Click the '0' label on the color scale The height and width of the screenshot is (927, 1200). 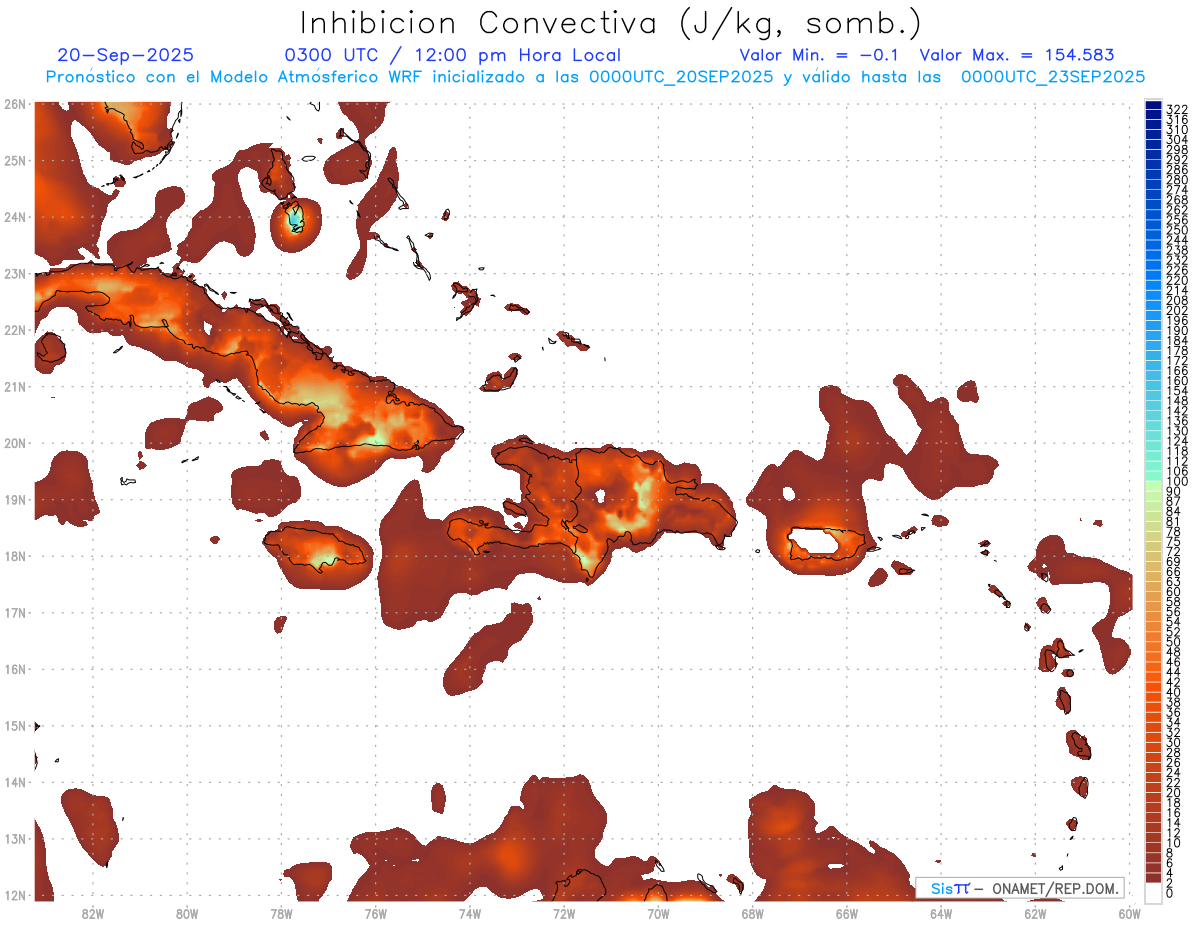[x=1170, y=893]
